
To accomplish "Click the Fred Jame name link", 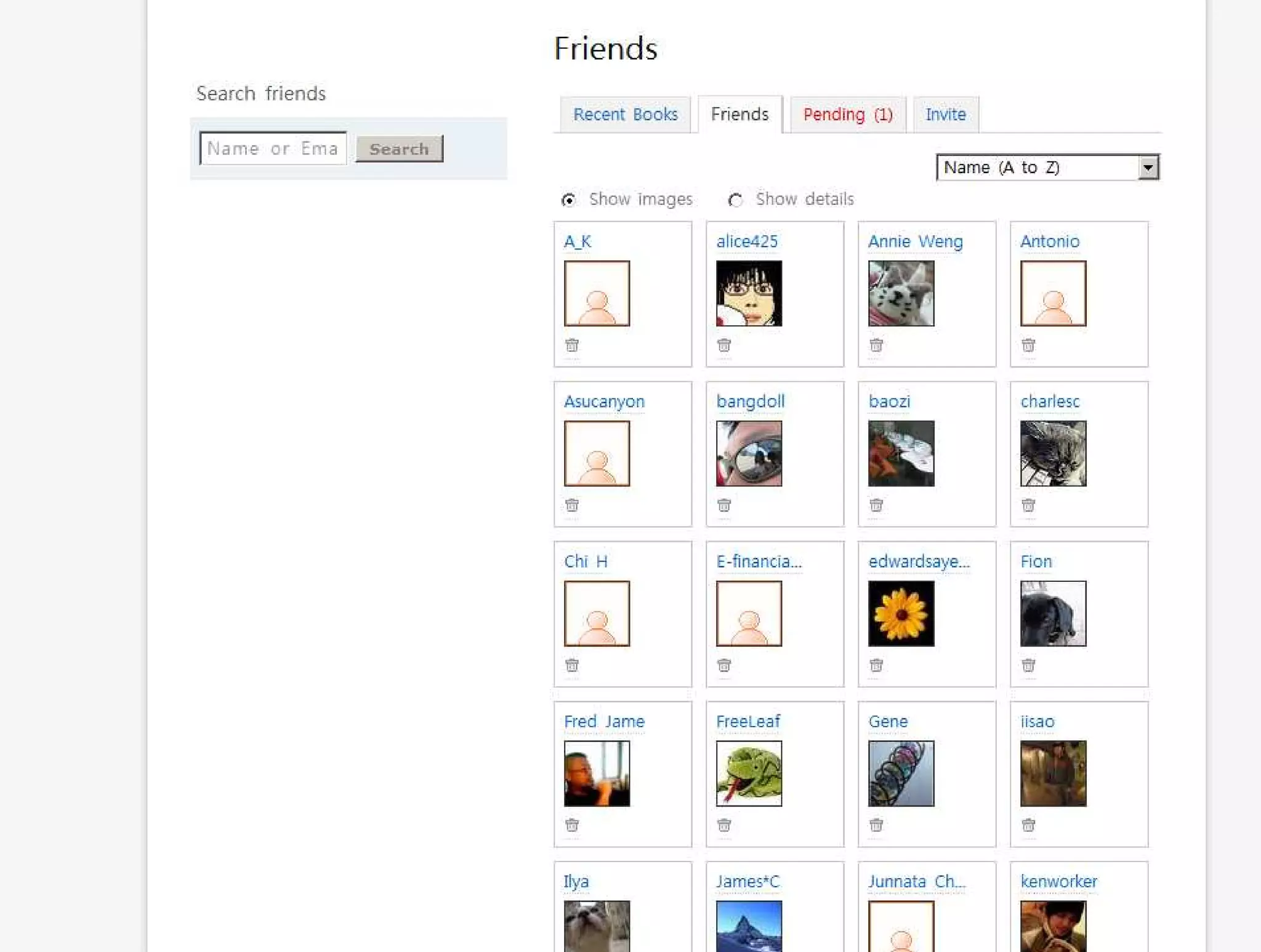I will coord(604,721).
